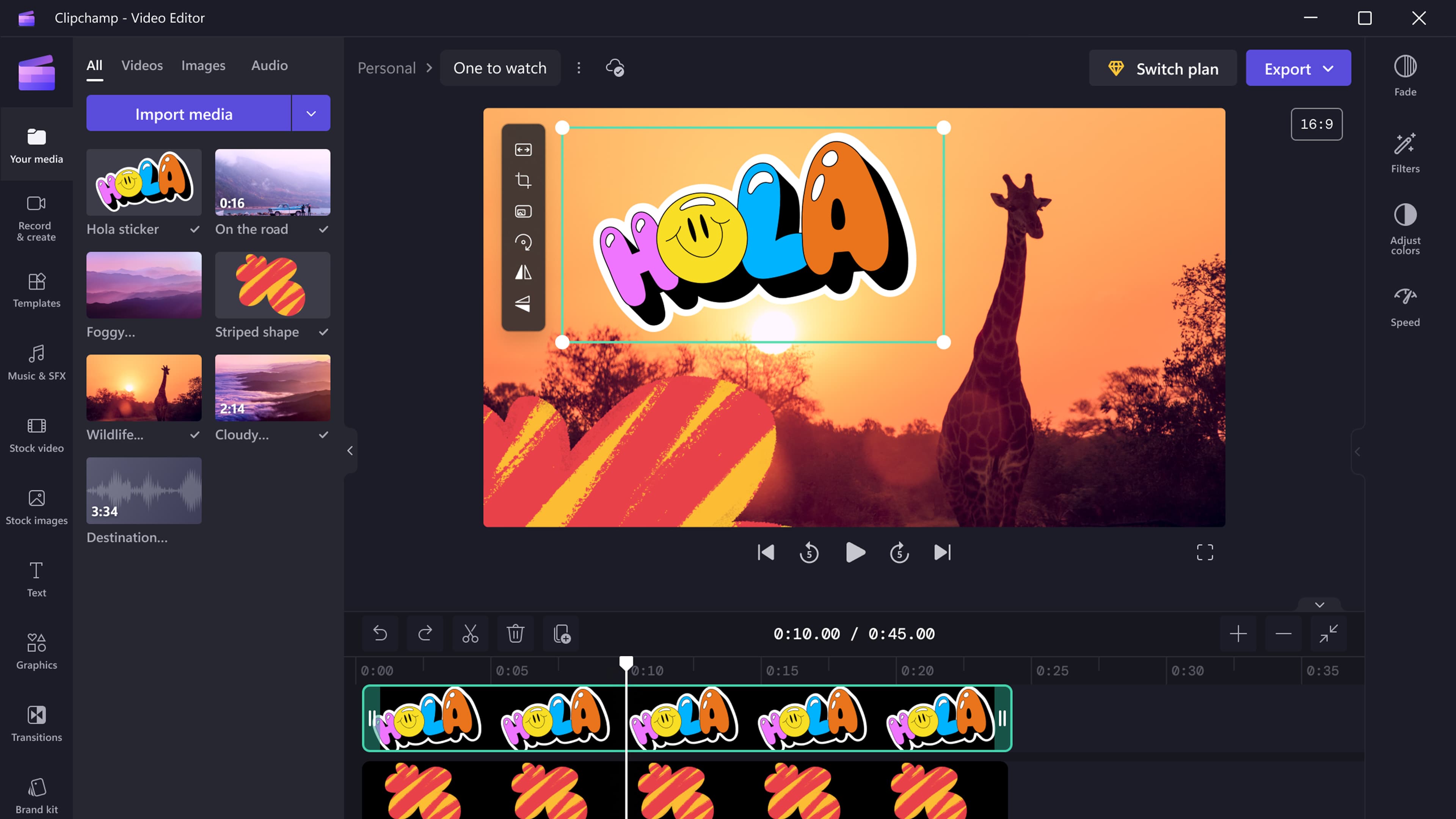Open the Stock images library

pyautogui.click(x=37, y=508)
